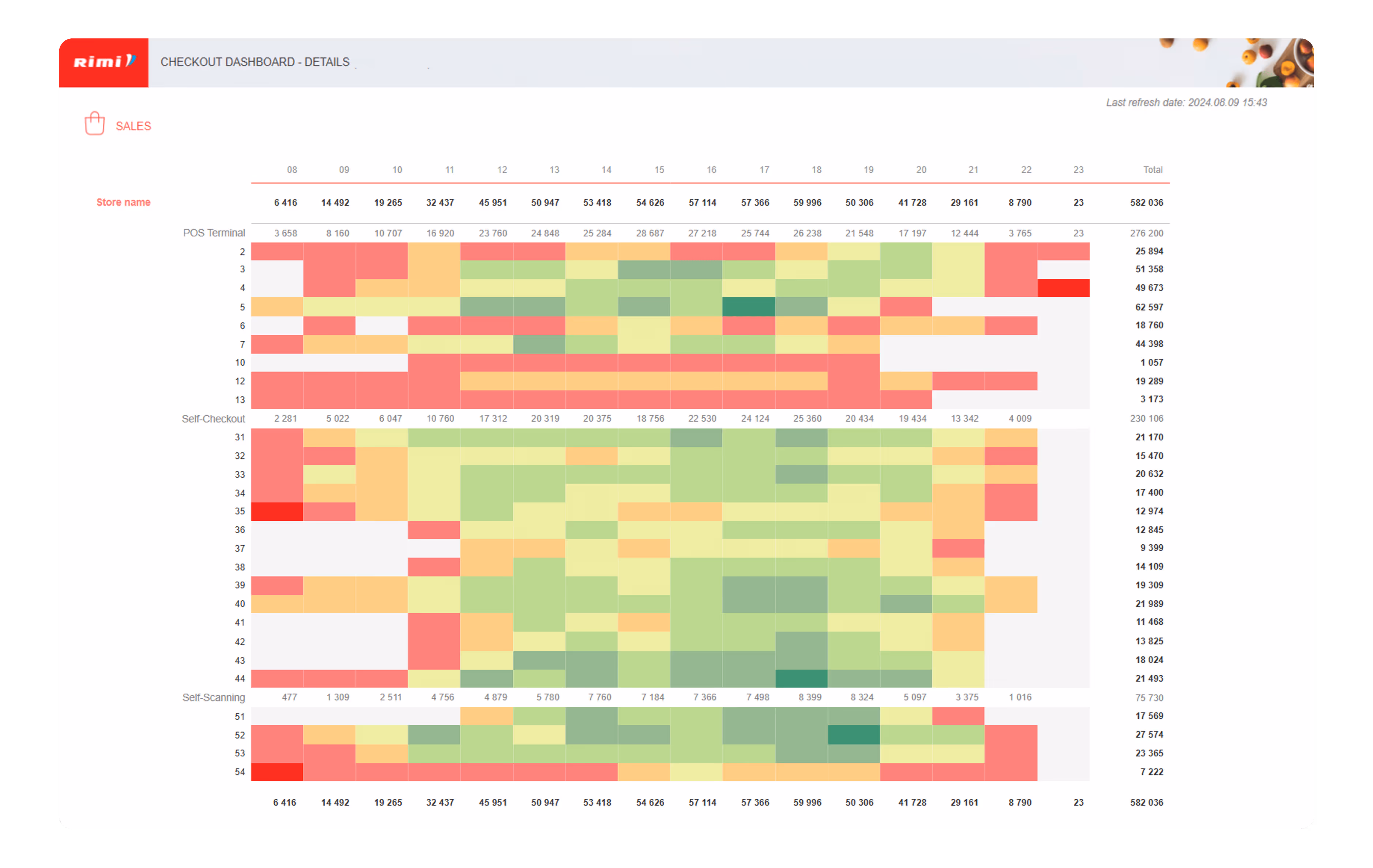This screenshot has width=1373, height=868.
Task: Click the hour 08 column header
Action: tap(292, 169)
